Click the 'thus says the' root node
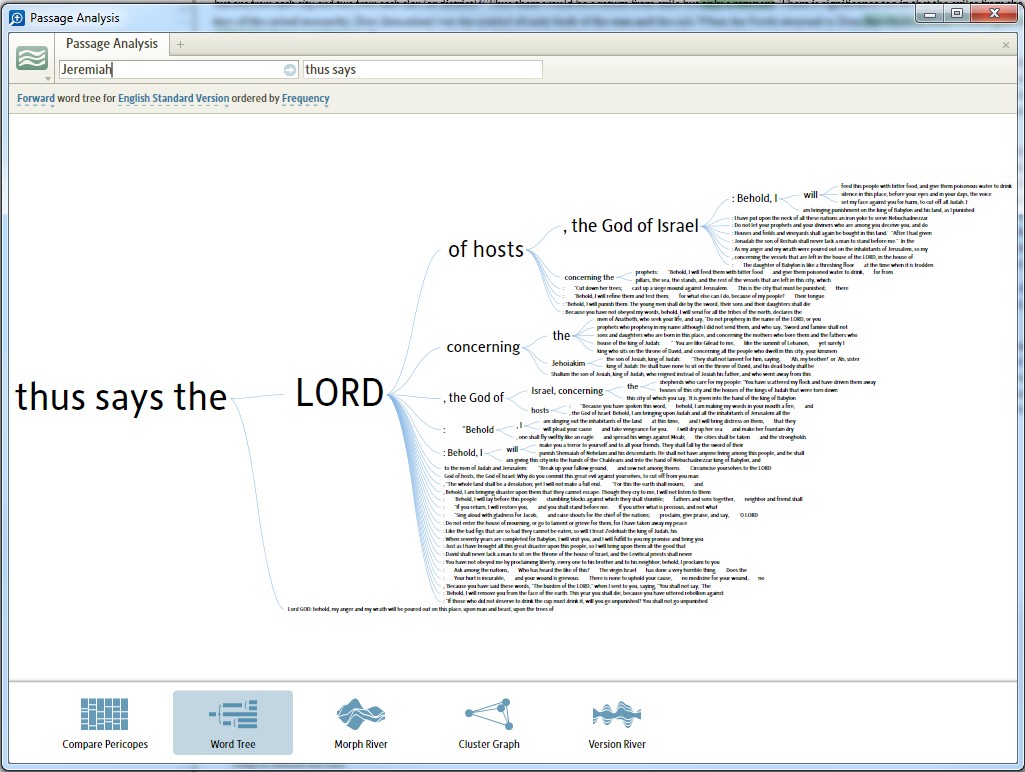This screenshot has width=1025, height=772. pos(121,397)
